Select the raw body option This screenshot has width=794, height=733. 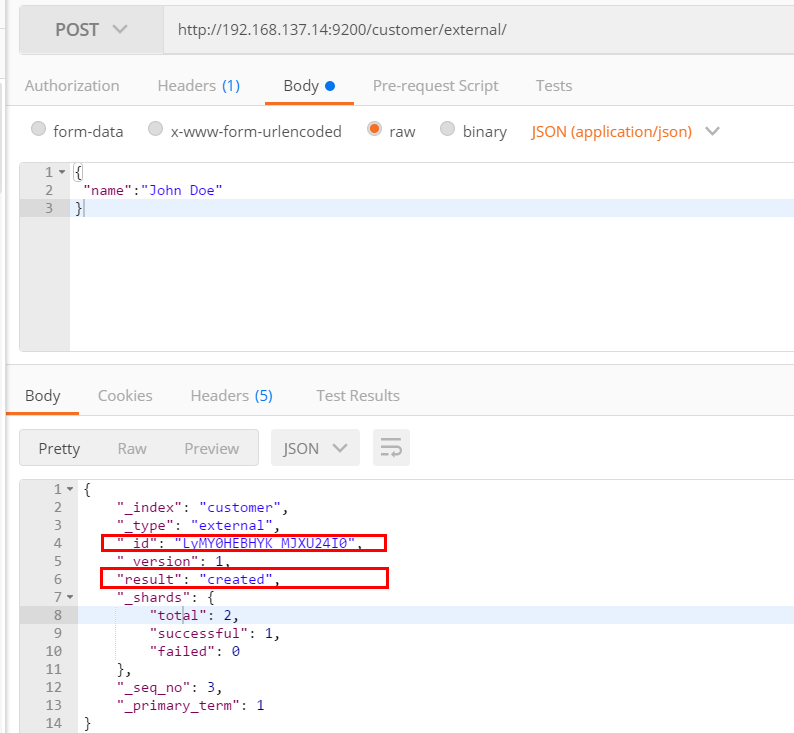point(374,130)
